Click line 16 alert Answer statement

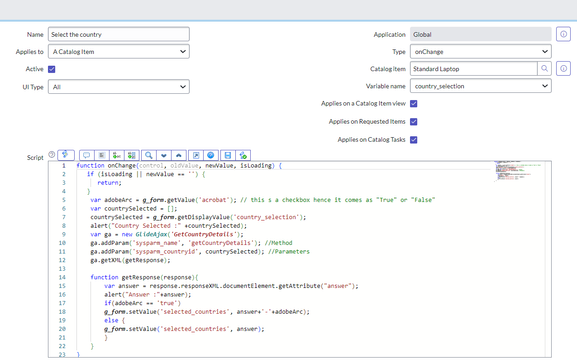pyautogui.click(x=148, y=294)
